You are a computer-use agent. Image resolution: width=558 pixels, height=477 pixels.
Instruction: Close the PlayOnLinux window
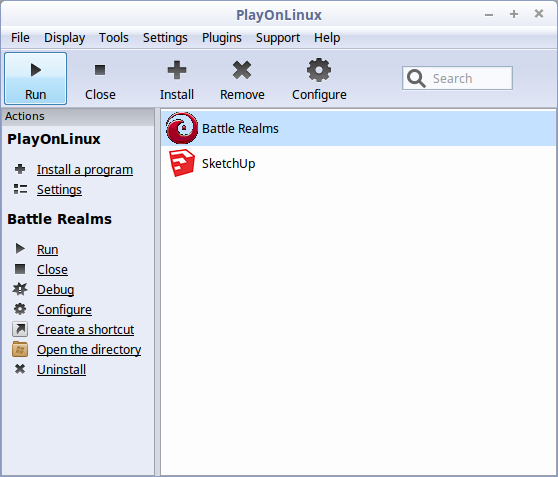[539, 14]
